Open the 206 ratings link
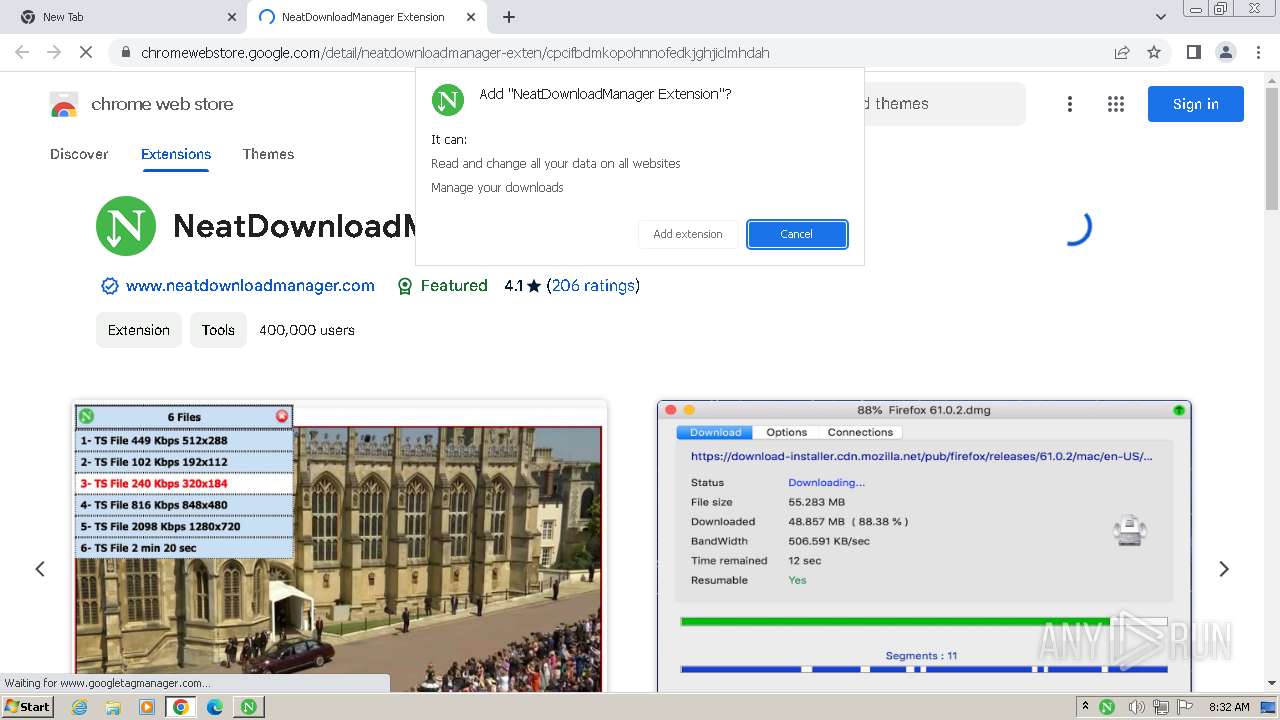Screen dimensions: 1280x720 [x=593, y=286]
